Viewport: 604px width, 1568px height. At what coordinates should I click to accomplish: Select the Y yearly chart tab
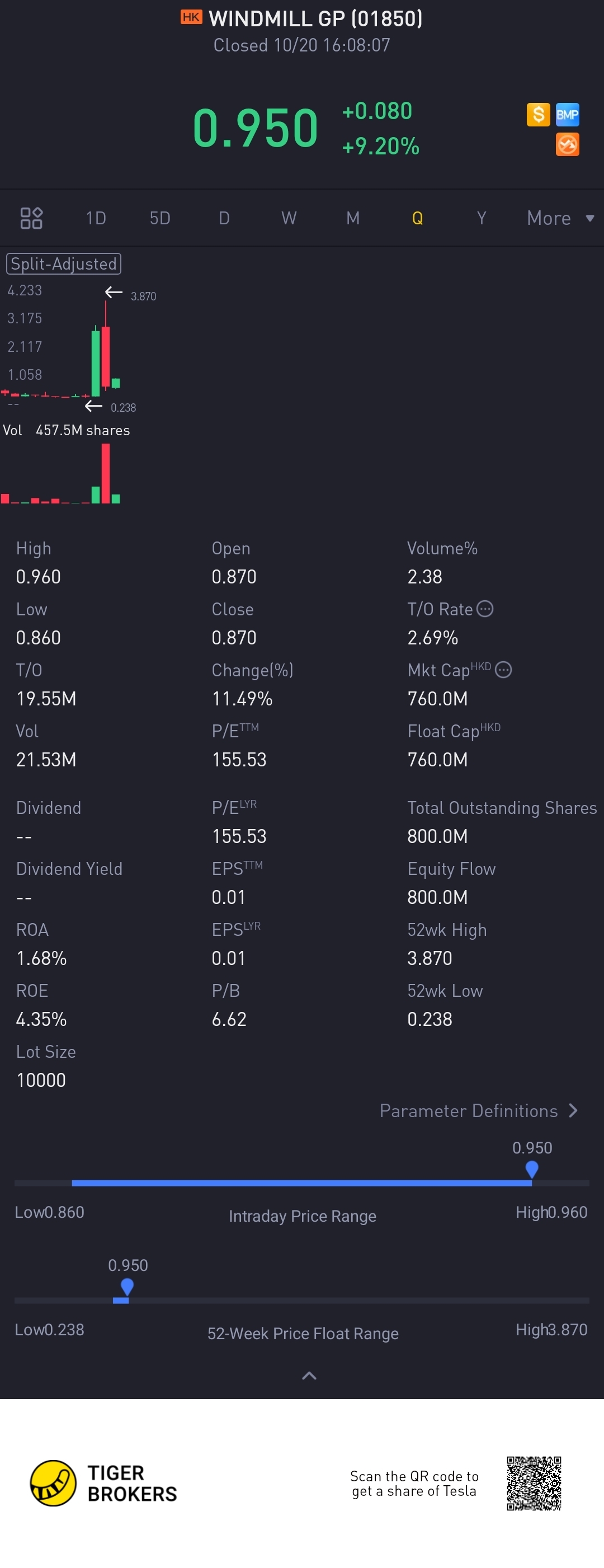click(x=481, y=218)
